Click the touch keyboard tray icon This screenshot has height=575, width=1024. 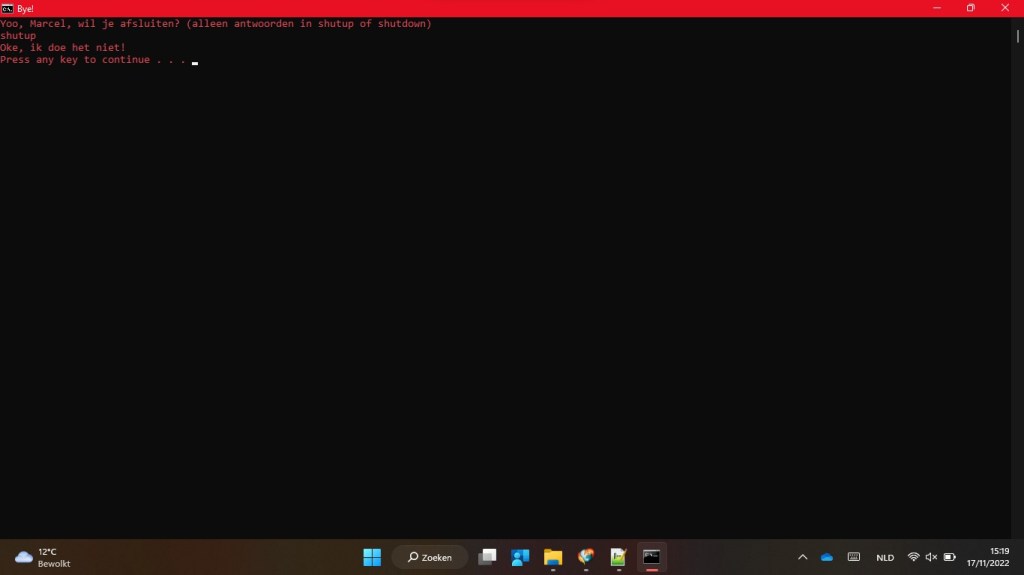853,557
